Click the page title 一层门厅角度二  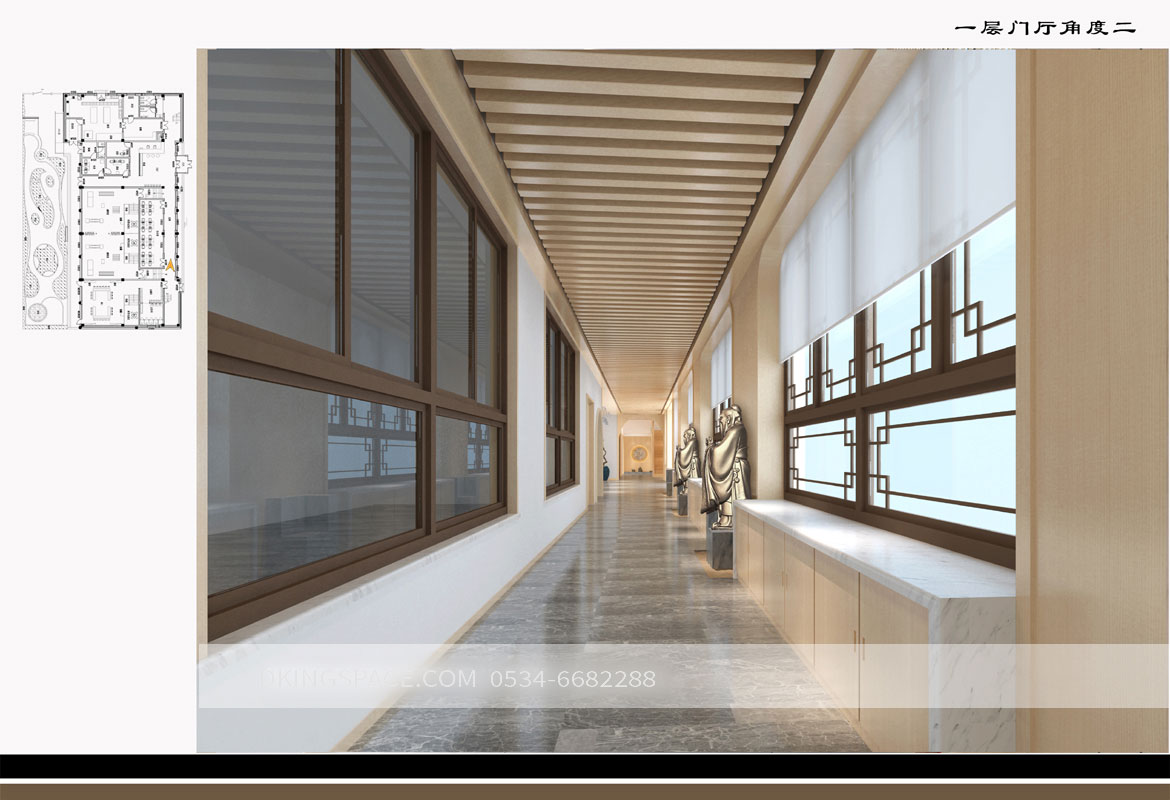(1045, 28)
